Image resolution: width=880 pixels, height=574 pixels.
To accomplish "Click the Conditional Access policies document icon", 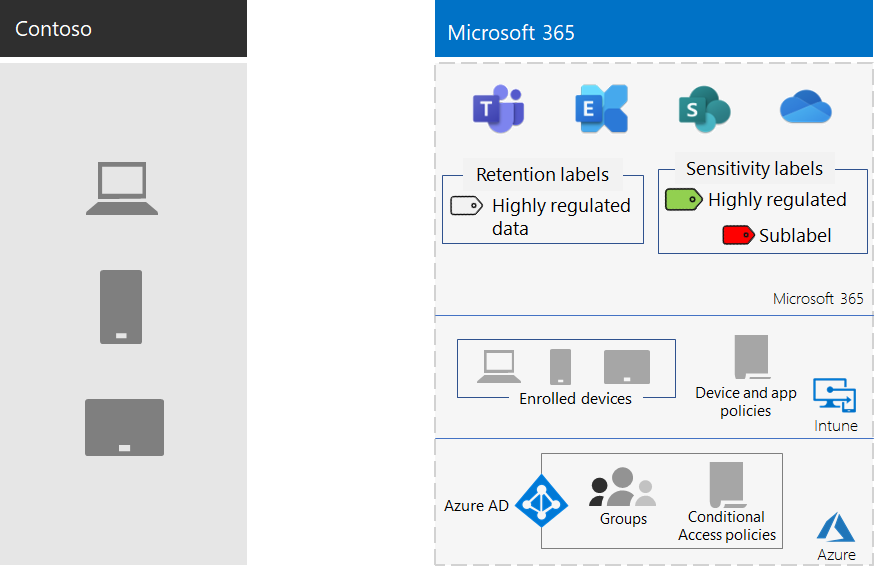I will pos(727,484).
